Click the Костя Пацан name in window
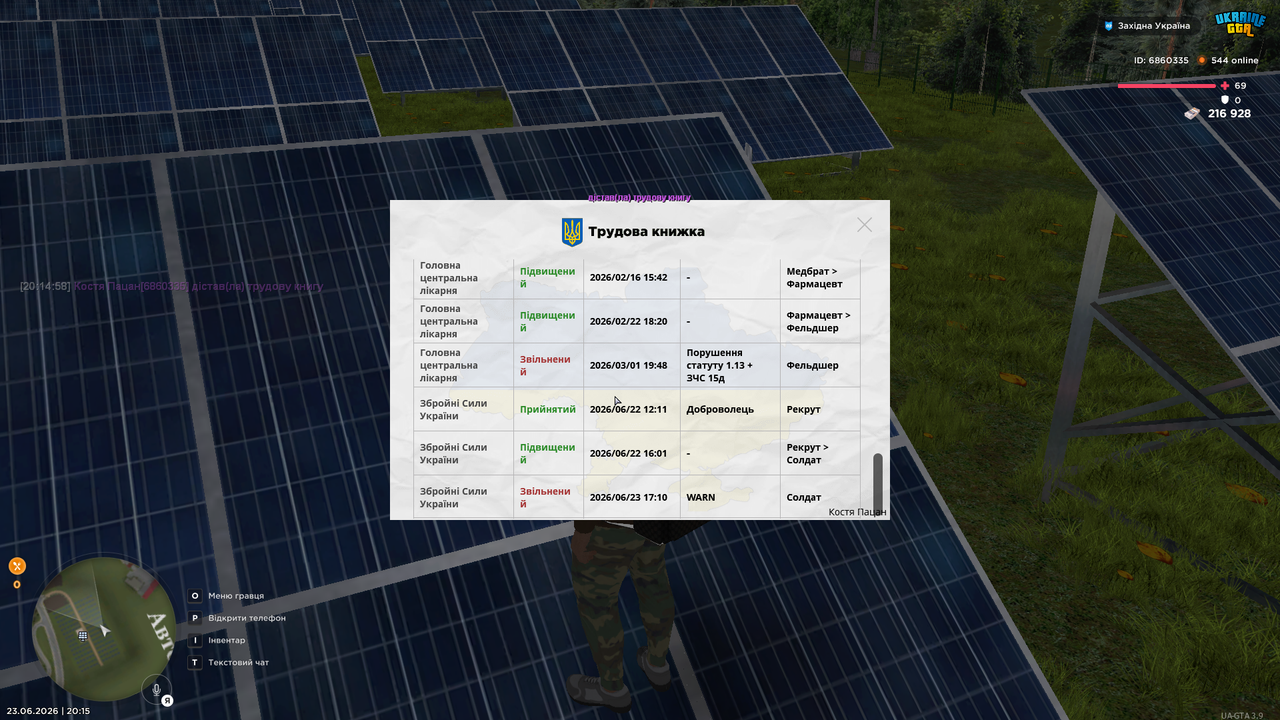Viewport: 1280px width, 720px height. [x=857, y=511]
